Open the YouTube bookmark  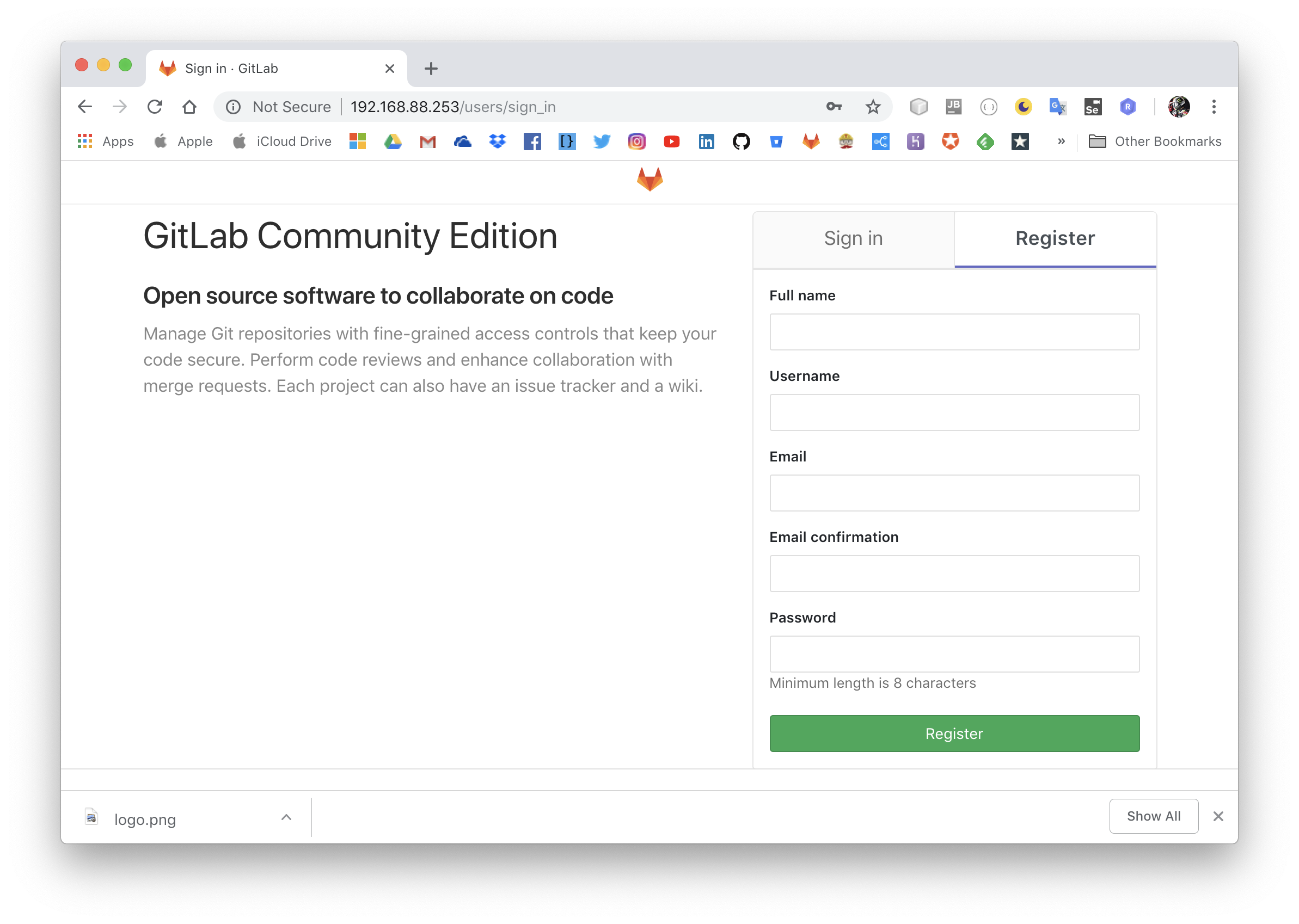coord(672,141)
